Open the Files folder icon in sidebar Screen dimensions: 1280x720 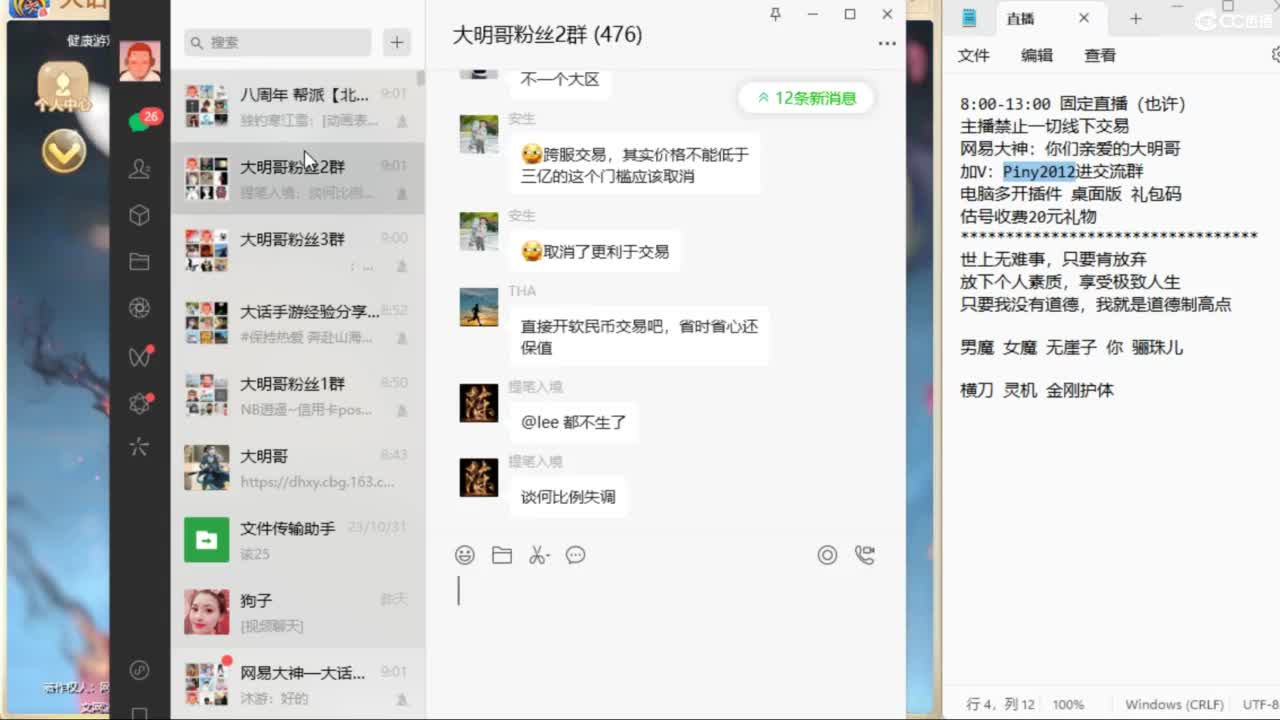(140, 262)
